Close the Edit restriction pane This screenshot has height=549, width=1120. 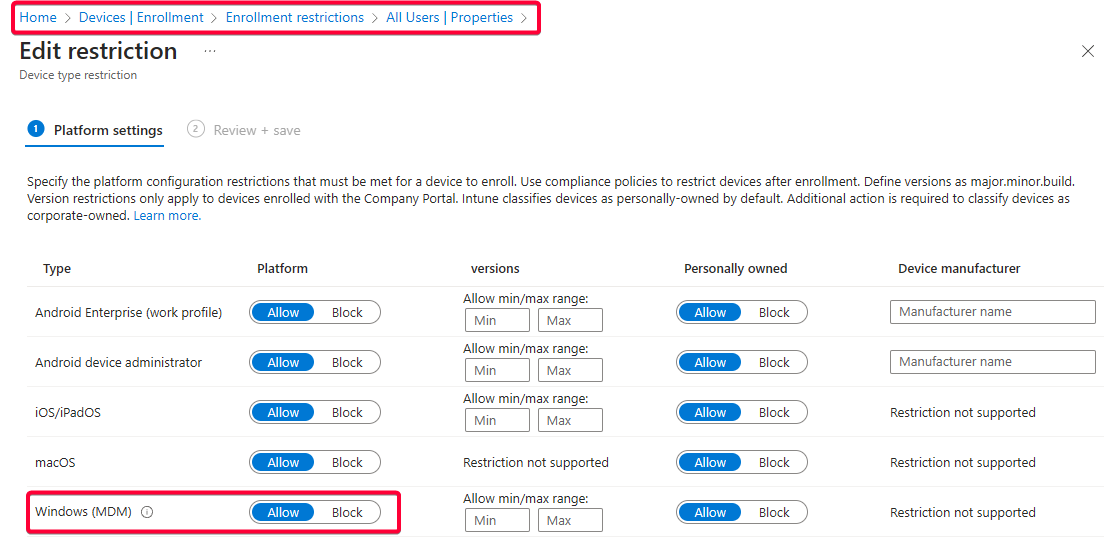pos(1088,51)
